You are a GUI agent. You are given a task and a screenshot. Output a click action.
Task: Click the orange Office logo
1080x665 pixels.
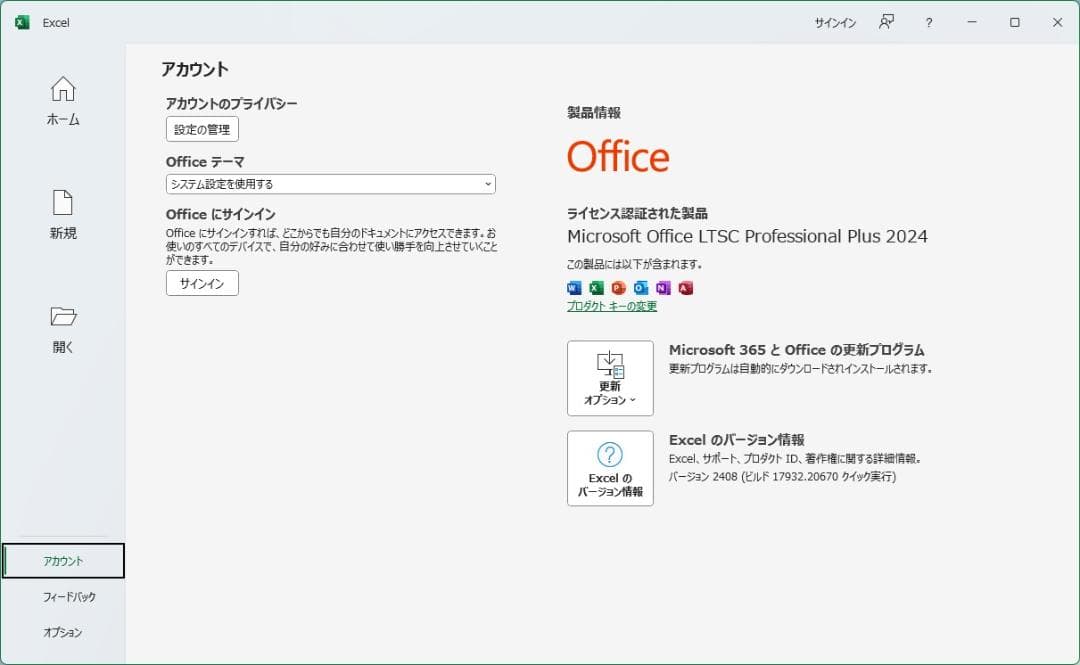(x=618, y=156)
